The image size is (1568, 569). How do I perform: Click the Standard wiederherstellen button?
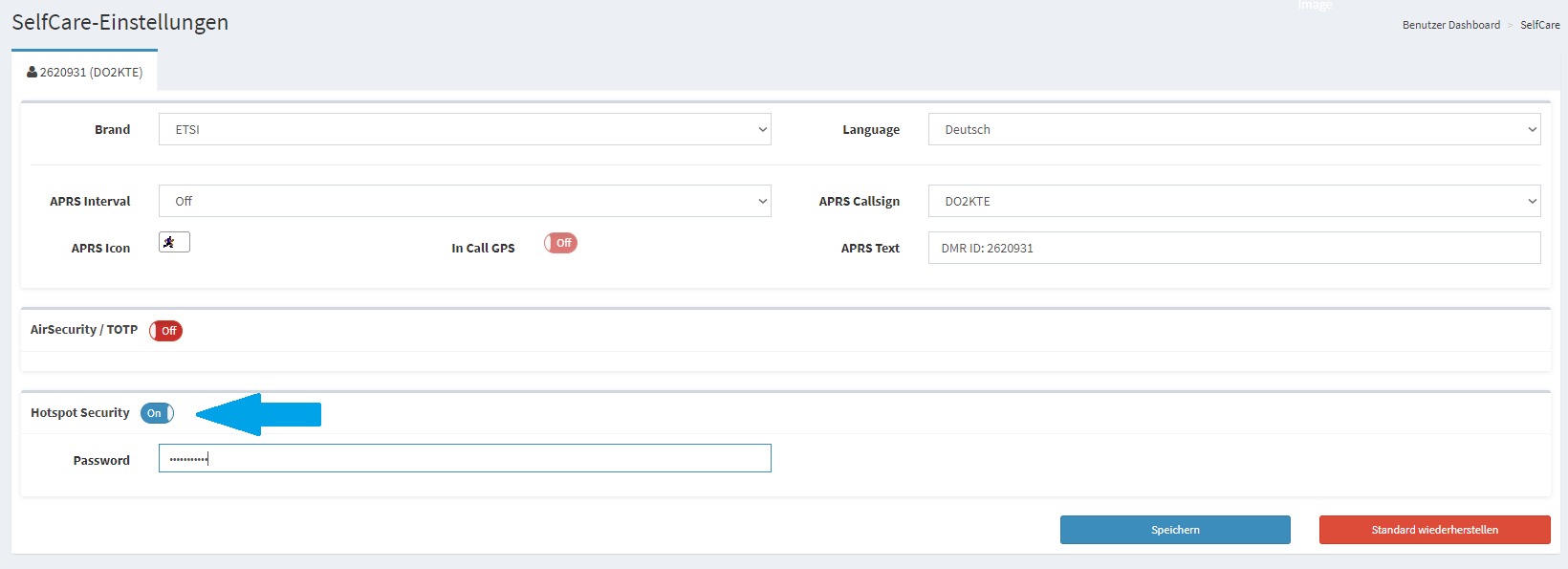coord(1434,530)
